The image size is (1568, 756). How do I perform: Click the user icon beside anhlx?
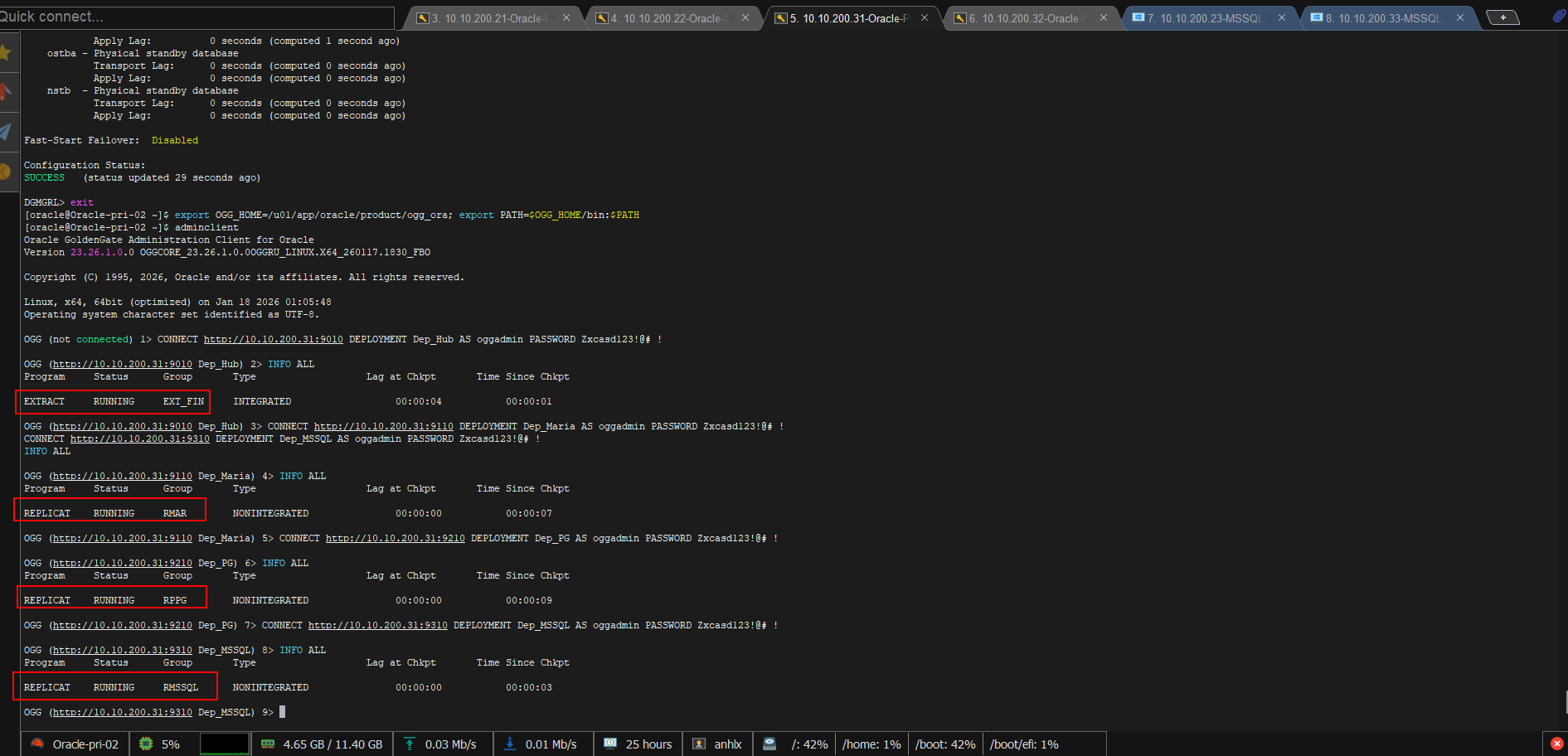click(699, 744)
